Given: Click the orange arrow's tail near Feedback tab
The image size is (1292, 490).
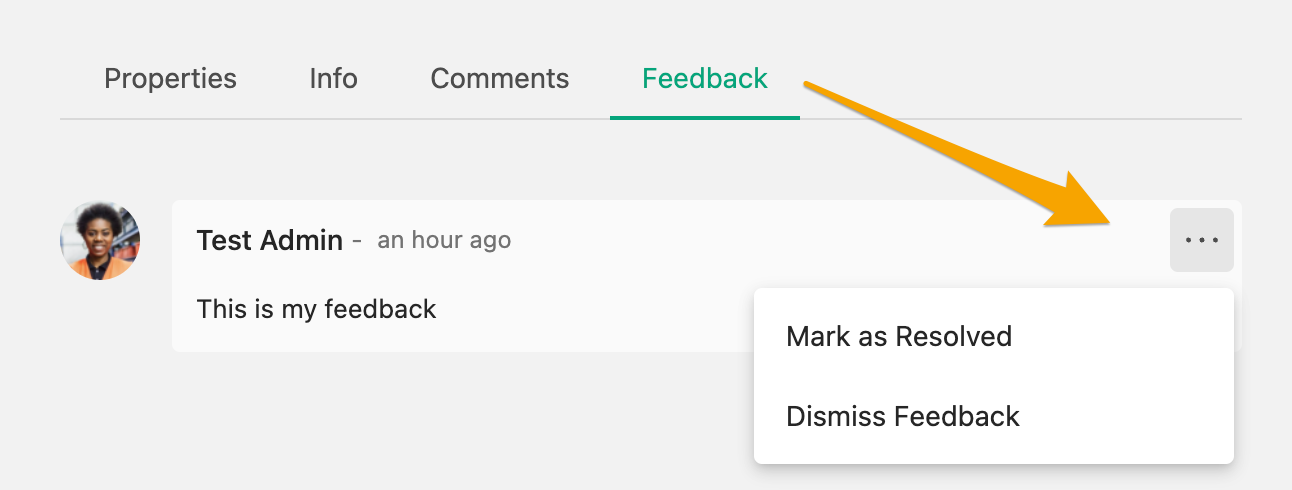Looking at the screenshot, I should 815,90.
